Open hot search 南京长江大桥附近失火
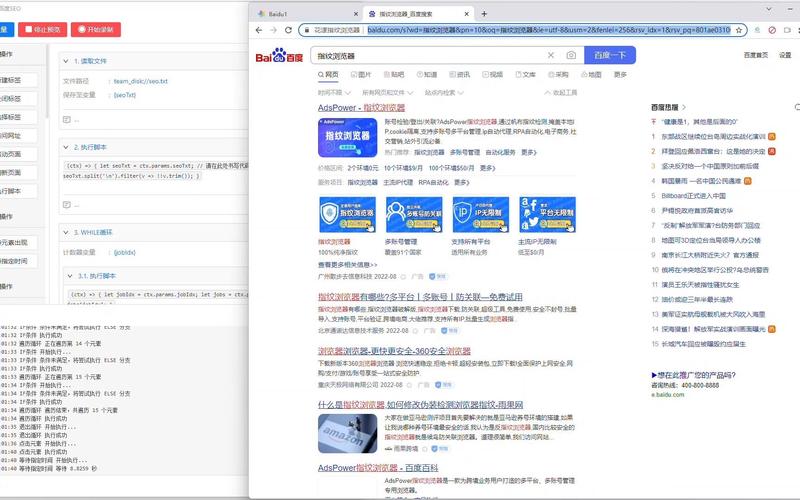800x500 pixels. click(710, 255)
